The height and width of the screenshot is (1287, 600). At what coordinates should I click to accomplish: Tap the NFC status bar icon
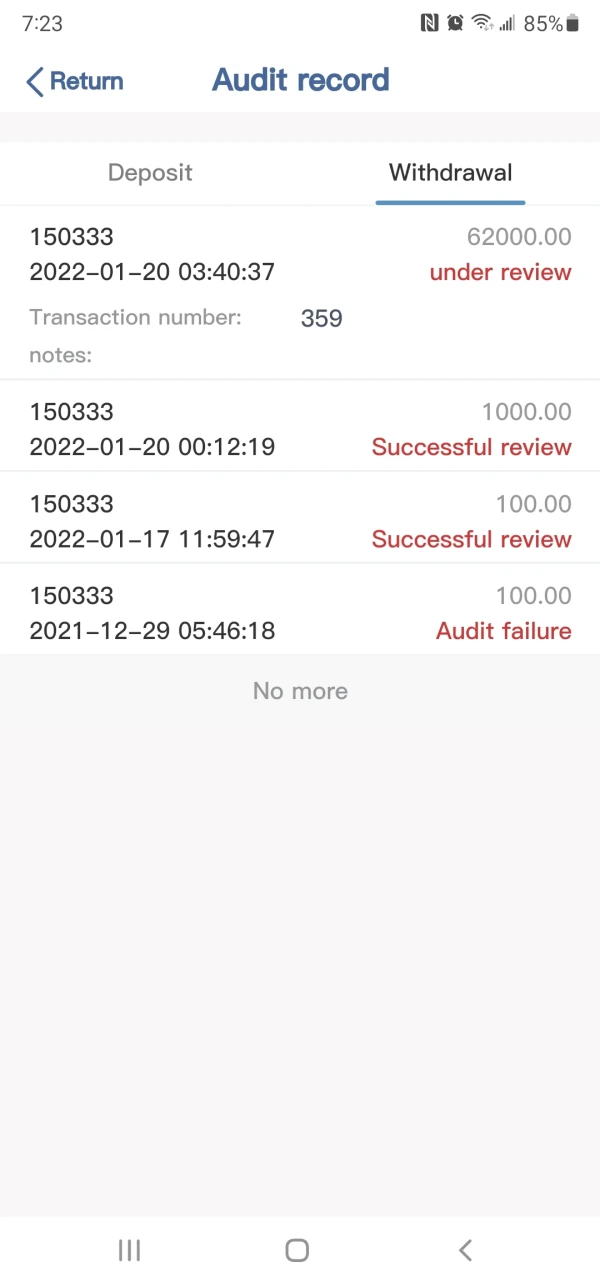[429, 23]
